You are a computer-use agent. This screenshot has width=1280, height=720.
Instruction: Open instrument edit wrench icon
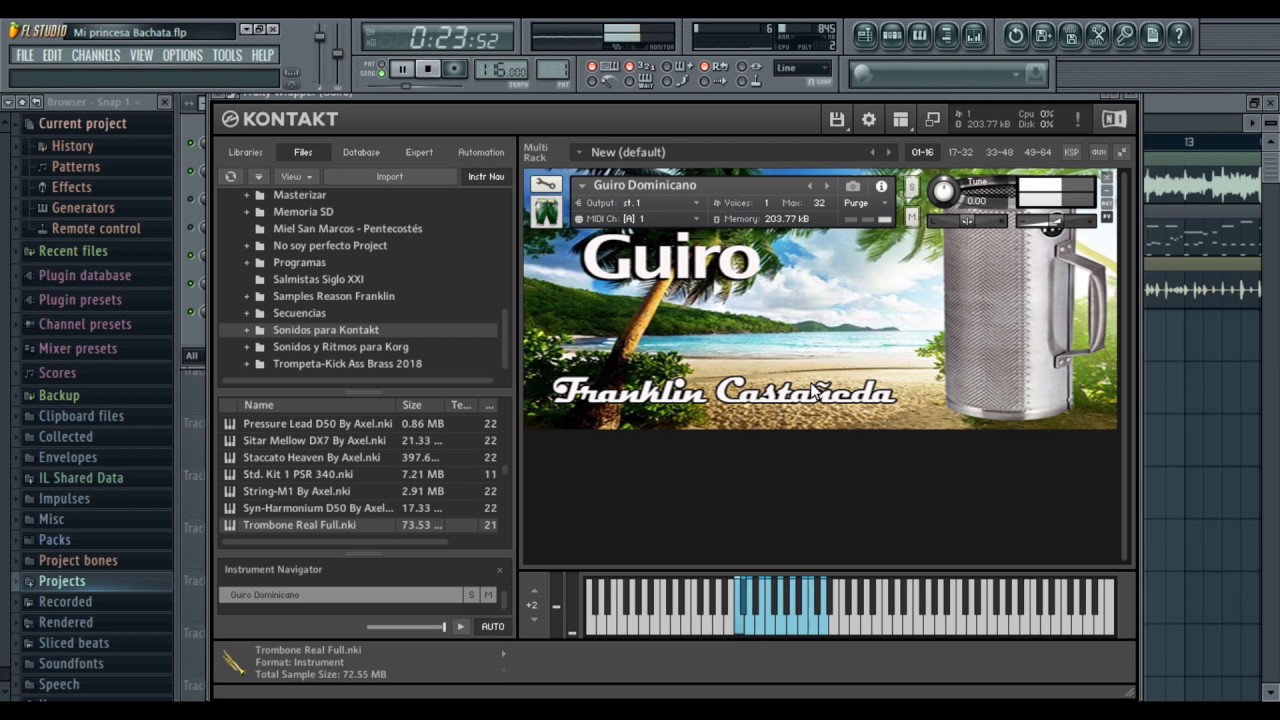pos(545,185)
